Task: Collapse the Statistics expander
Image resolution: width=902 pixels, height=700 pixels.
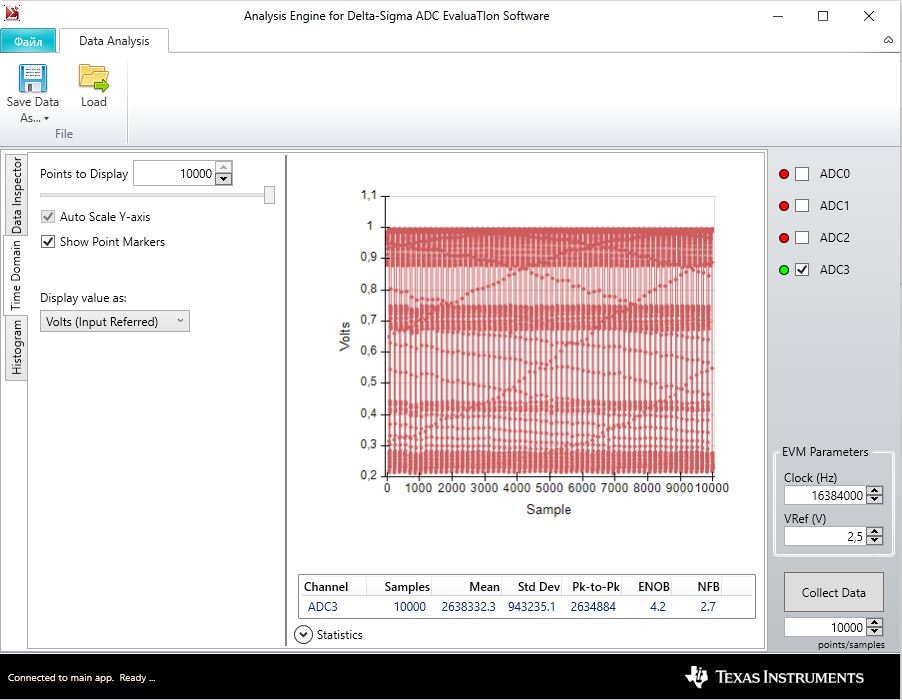Action: tap(303, 634)
